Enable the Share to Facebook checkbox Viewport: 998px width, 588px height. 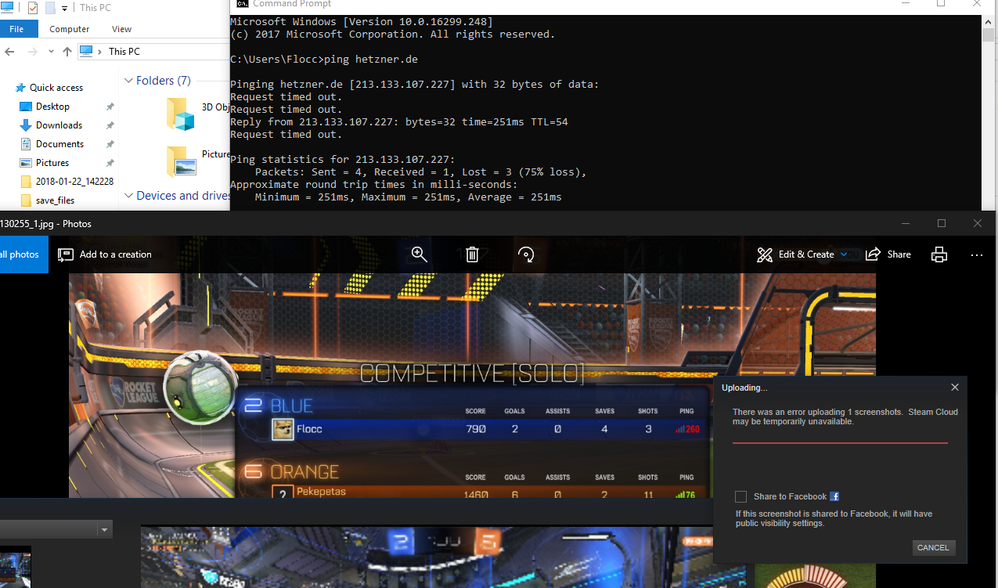coord(740,496)
